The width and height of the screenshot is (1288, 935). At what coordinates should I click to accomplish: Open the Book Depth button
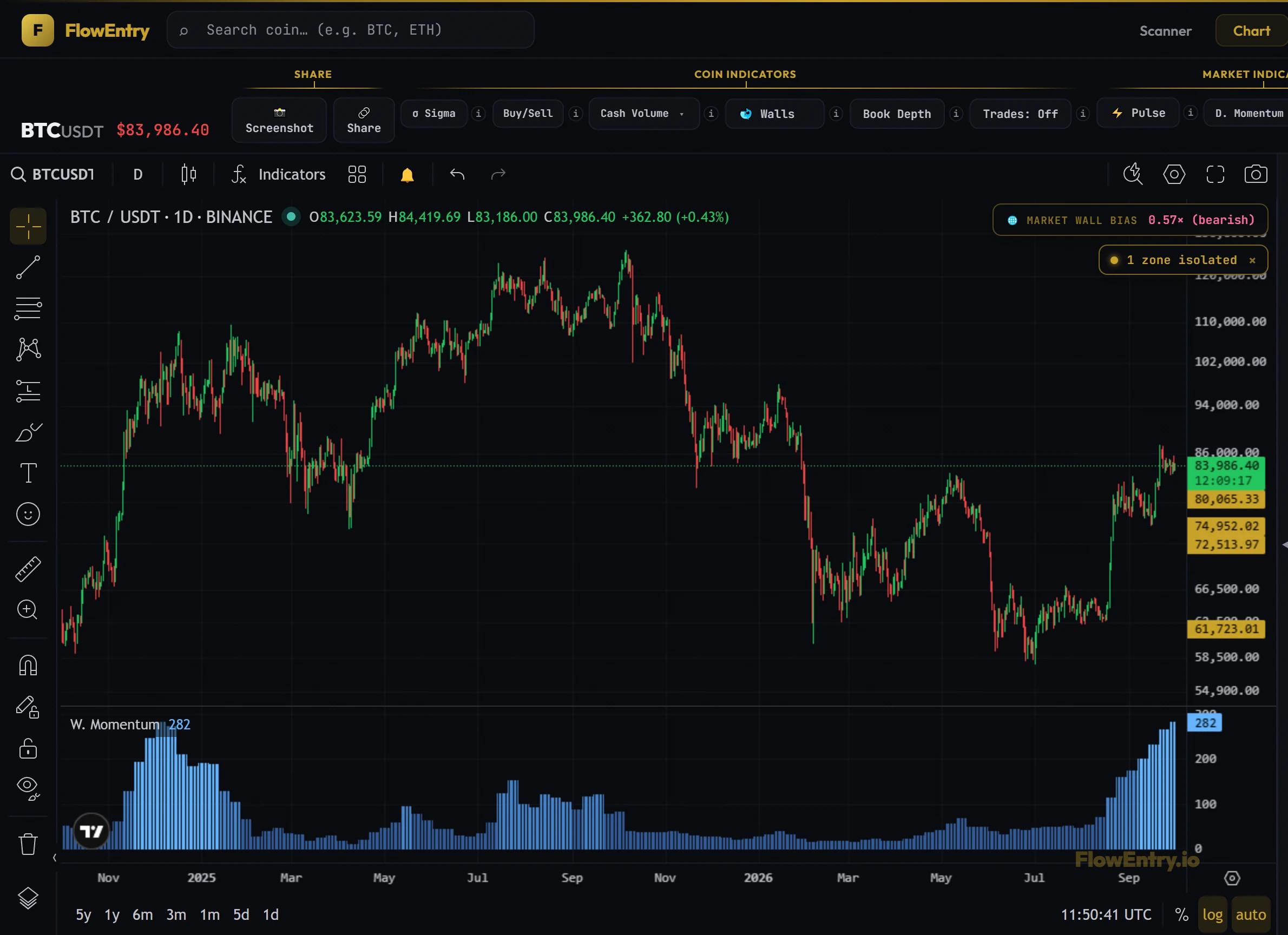coord(897,114)
